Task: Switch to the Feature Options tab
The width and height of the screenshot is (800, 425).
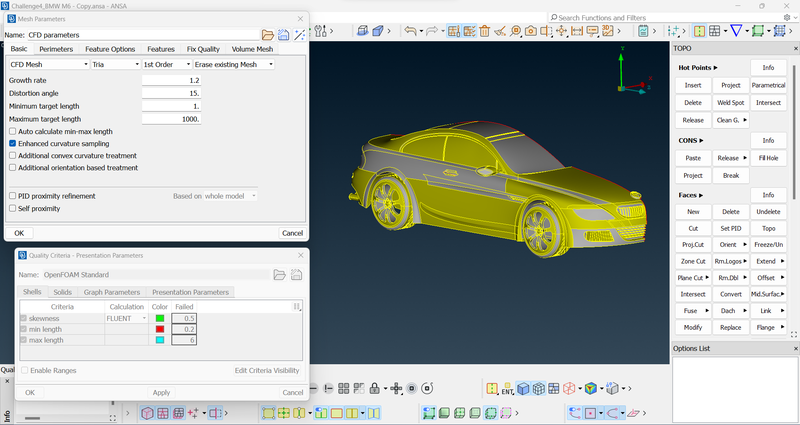Action: pyautogui.click(x=110, y=49)
